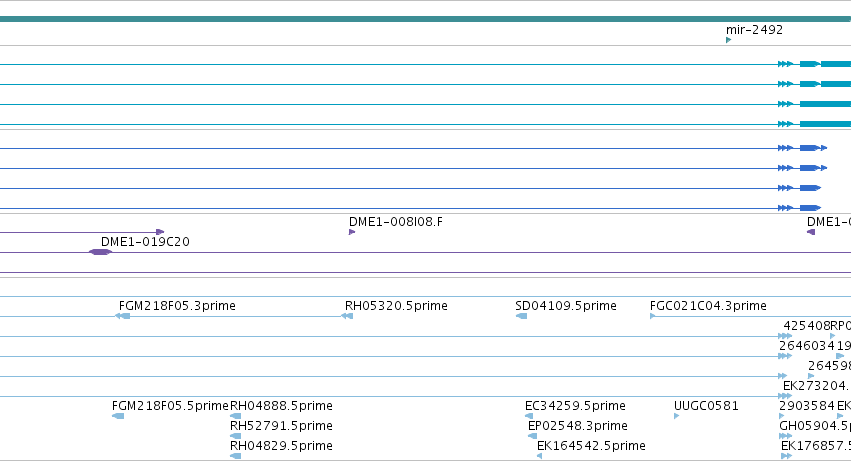The height and width of the screenshot is (461, 851).
Task: Select the arrow glyph beneath UUGC0581
Action: 676,416
